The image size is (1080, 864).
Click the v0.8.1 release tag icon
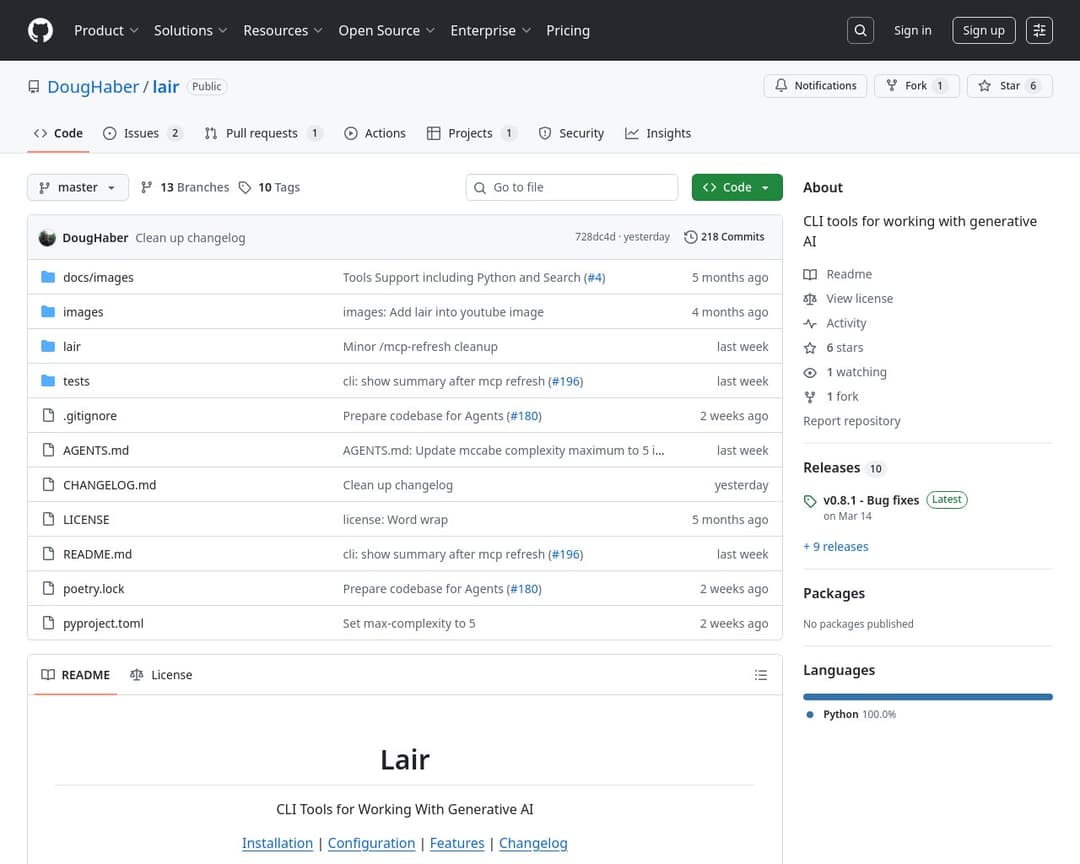click(x=810, y=501)
